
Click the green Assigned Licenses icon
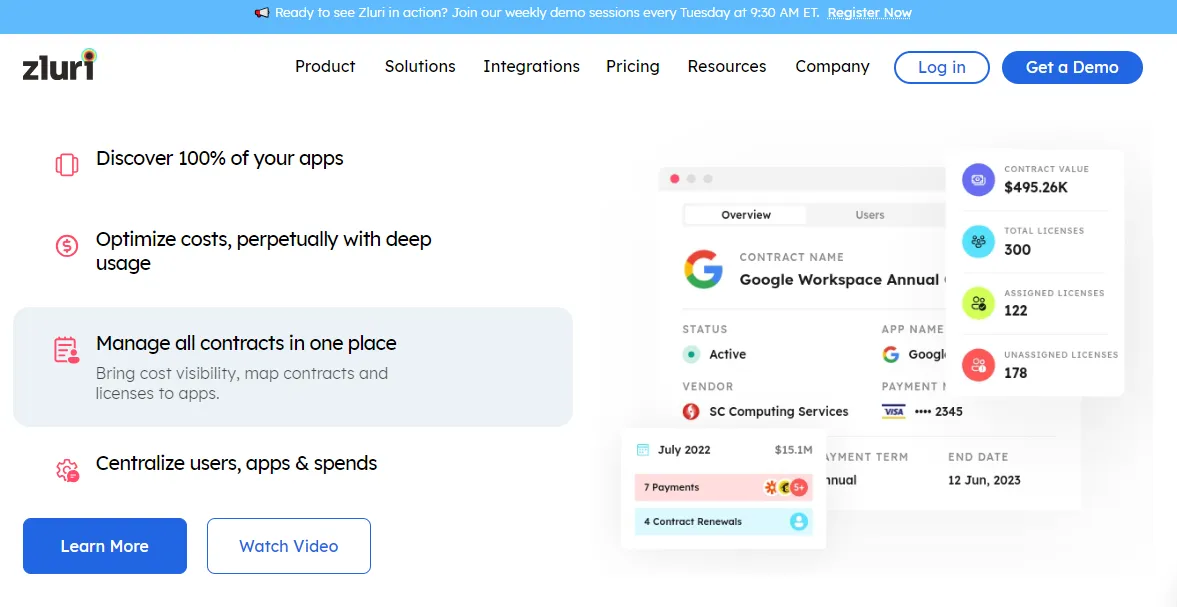978,303
